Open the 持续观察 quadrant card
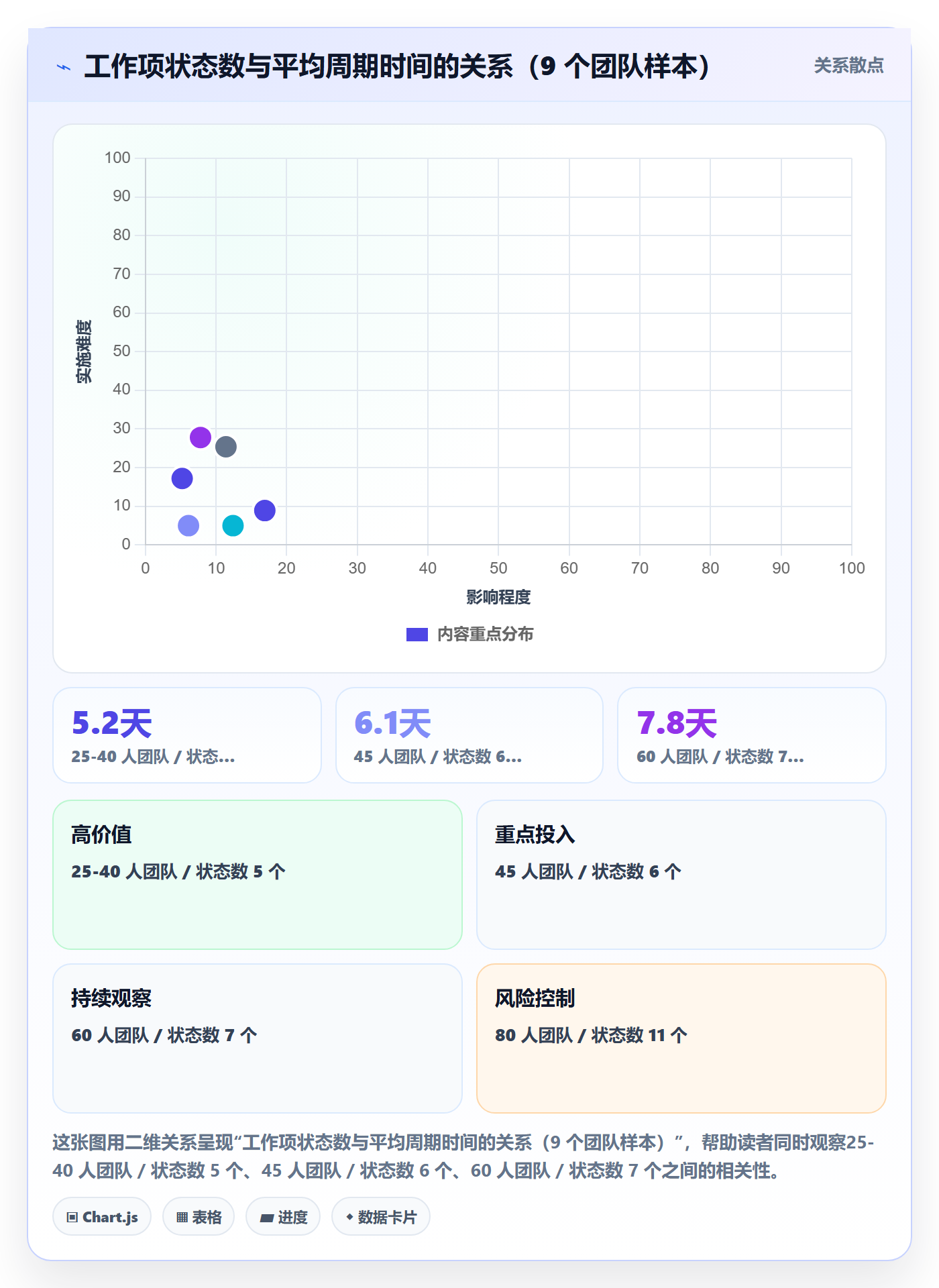Viewport: 939px width, 1288px height. [258, 1038]
